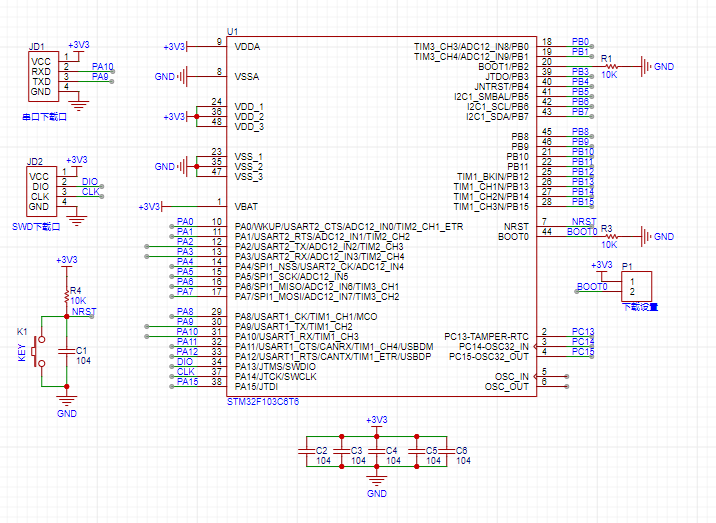Image resolution: width=716 pixels, height=523 pixels.
Task: Click the U1 designator label
Action: (234, 32)
